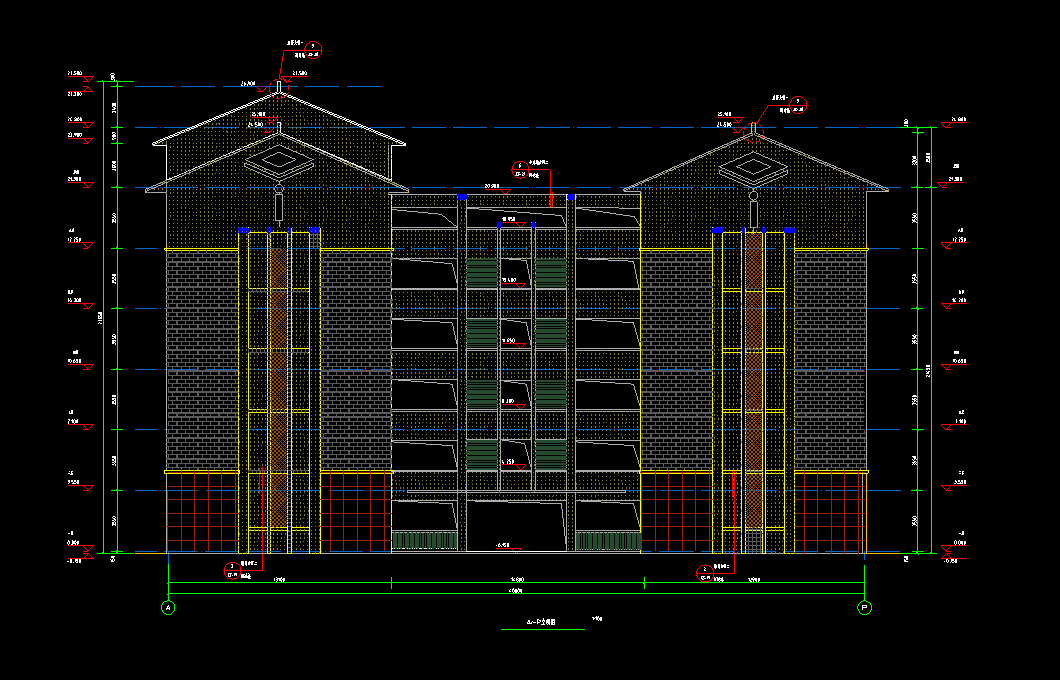Screen dimensions: 1060x680
Task: Pick orange hatched strip in left tower
Action: pos(278,380)
